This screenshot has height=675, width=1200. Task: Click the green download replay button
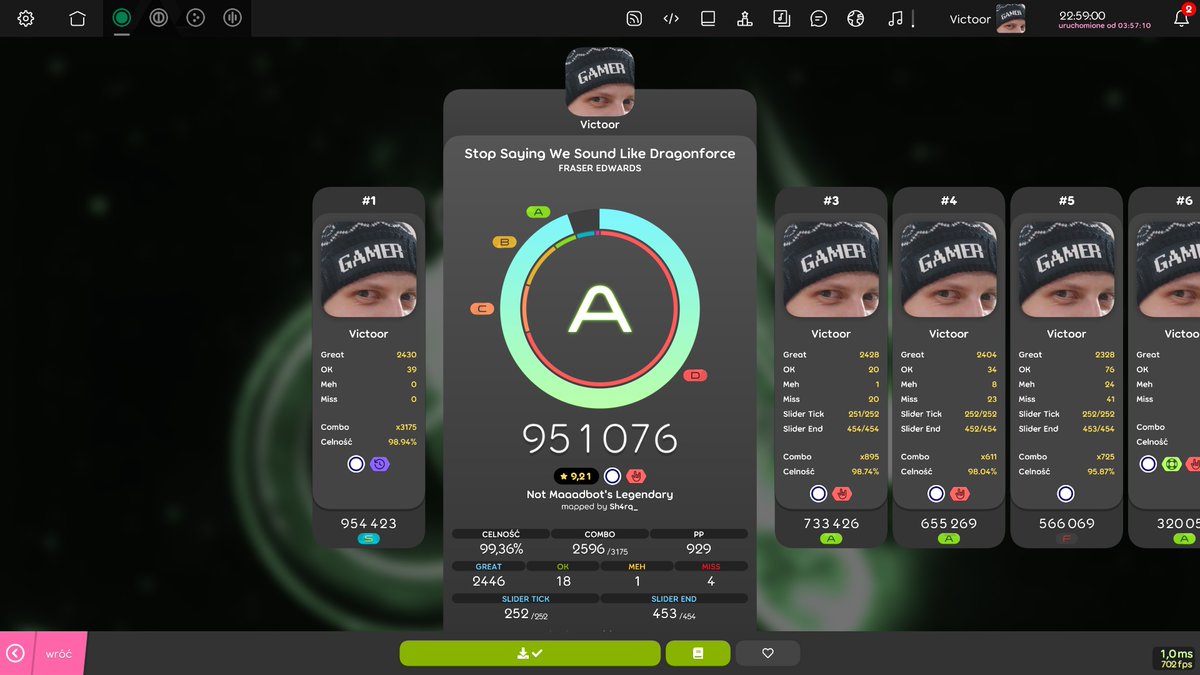tap(530, 653)
